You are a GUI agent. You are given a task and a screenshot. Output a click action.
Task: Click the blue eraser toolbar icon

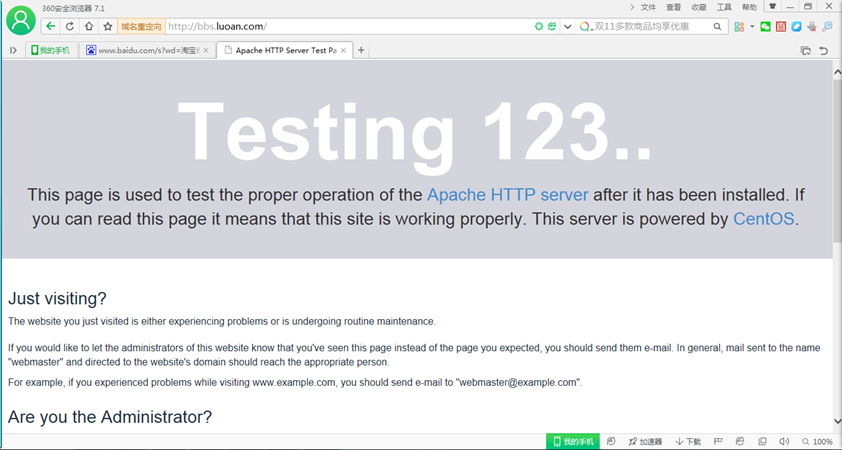[796, 26]
